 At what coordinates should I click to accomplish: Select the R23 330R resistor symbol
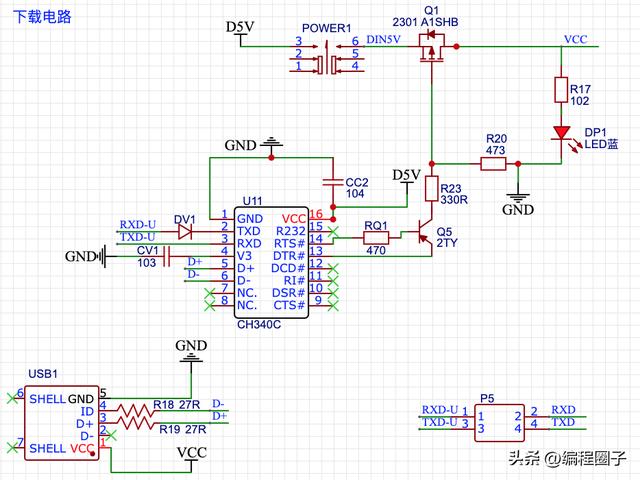click(x=431, y=189)
